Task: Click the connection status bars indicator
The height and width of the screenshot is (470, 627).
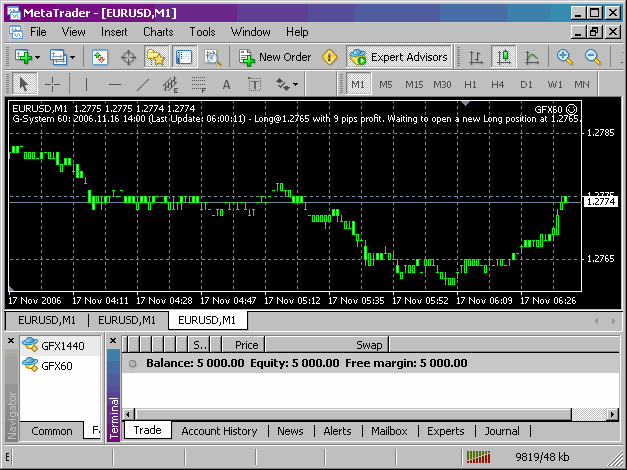Action: point(478,457)
